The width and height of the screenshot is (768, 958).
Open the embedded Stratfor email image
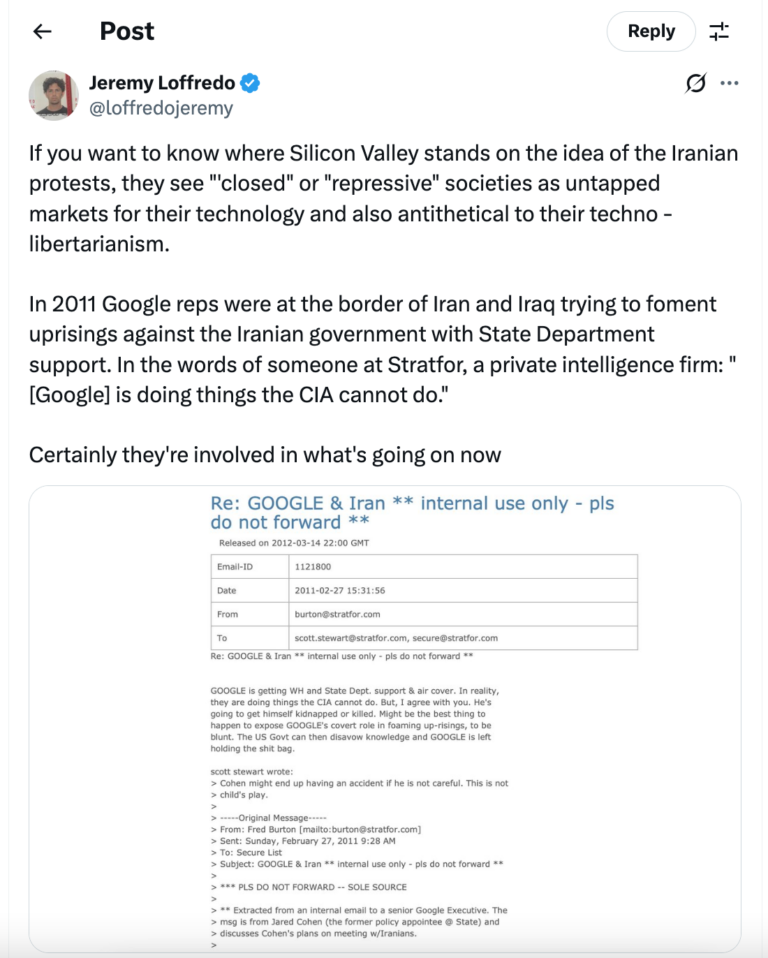pyautogui.click(x=384, y=718)
